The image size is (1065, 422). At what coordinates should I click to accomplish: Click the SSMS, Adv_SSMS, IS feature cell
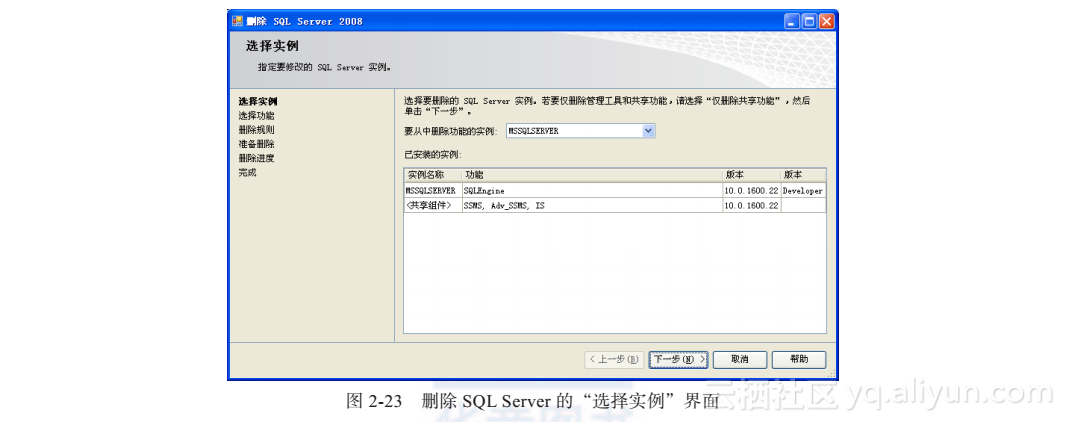[x=592, y=205]
